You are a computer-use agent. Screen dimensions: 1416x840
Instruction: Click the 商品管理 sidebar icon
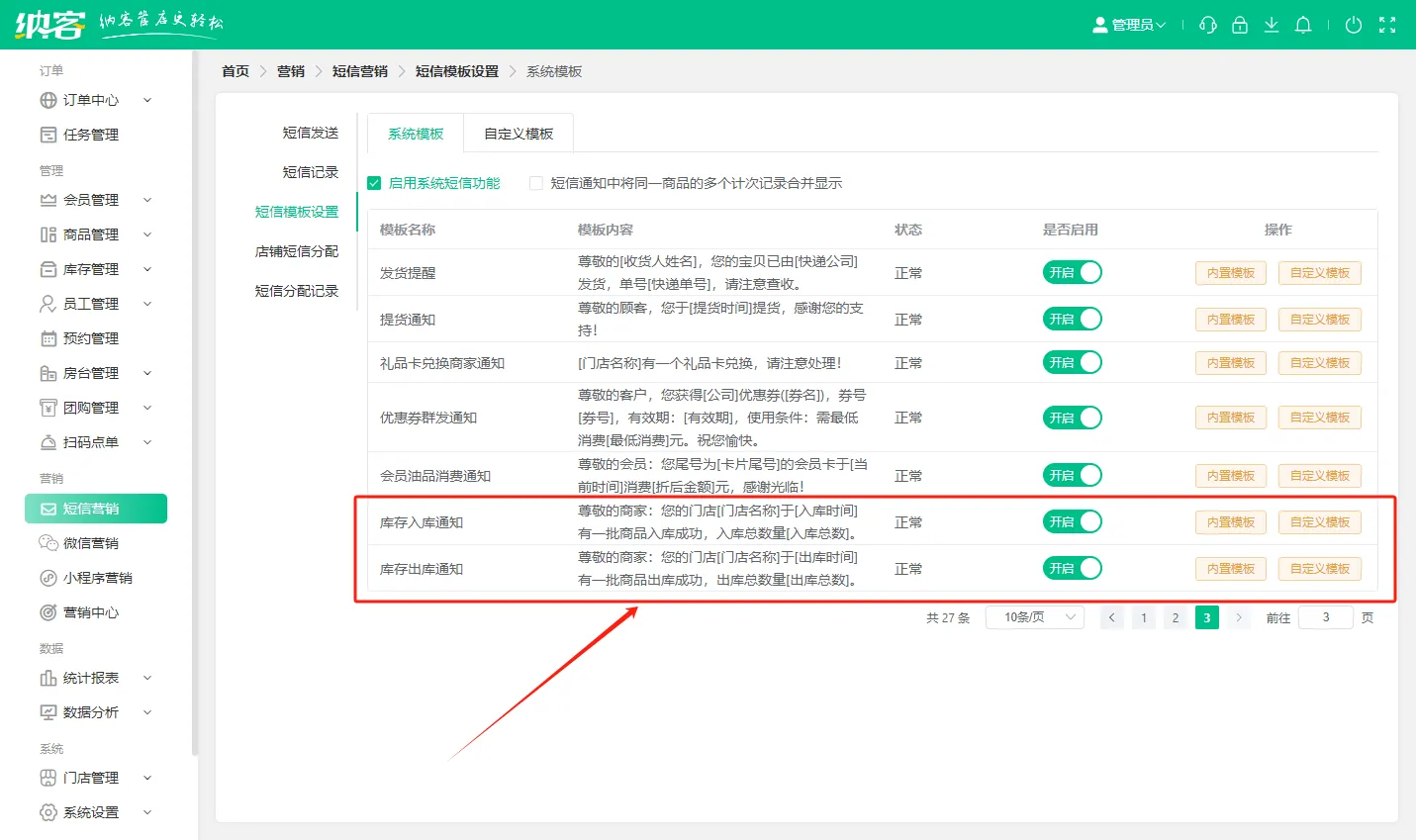point(48,234)
